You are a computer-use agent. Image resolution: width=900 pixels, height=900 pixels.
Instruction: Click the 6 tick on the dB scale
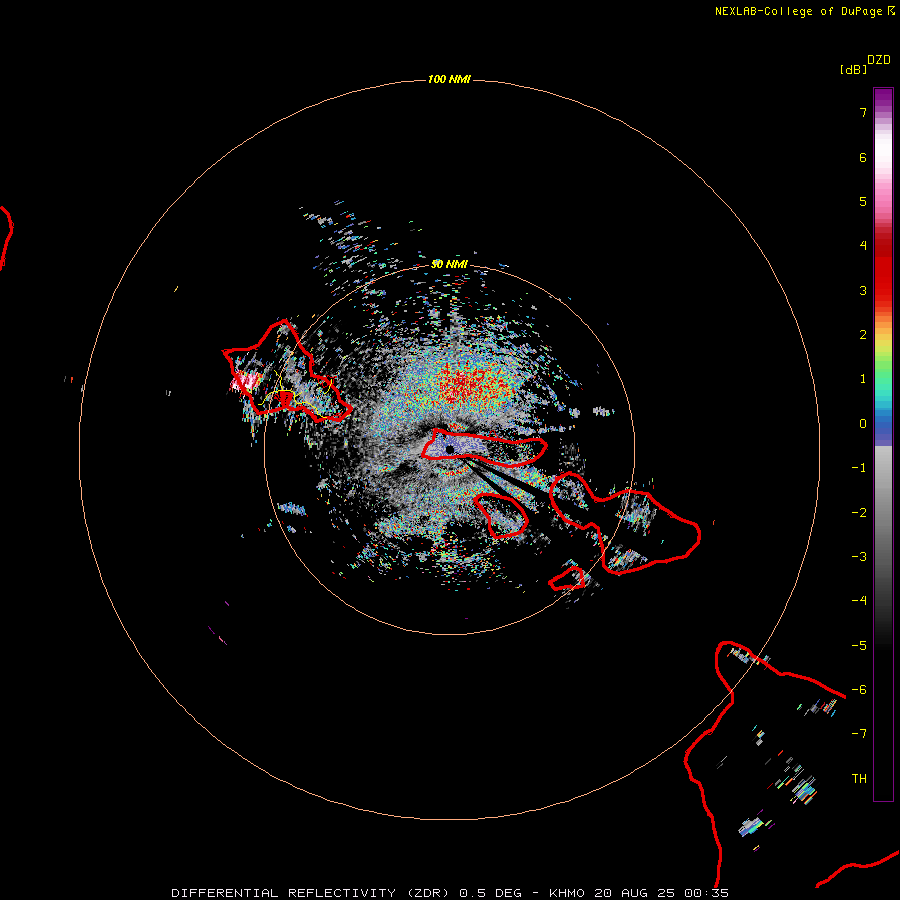click(863, 157)
